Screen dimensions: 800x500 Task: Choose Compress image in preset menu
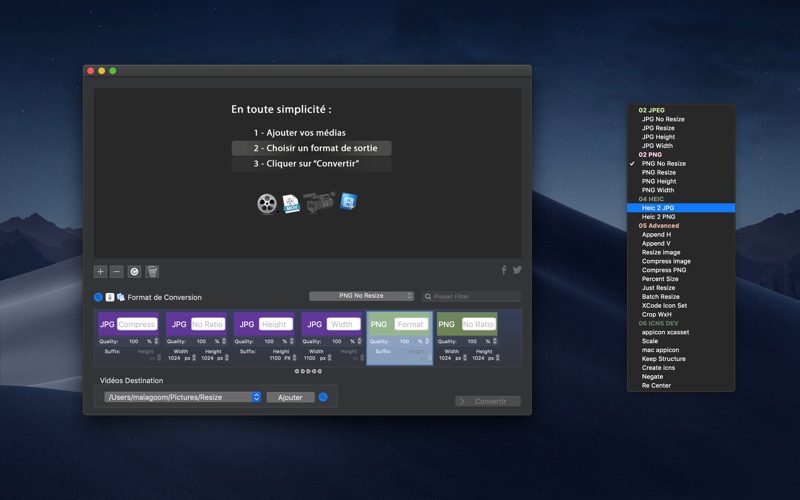[681, 261]
